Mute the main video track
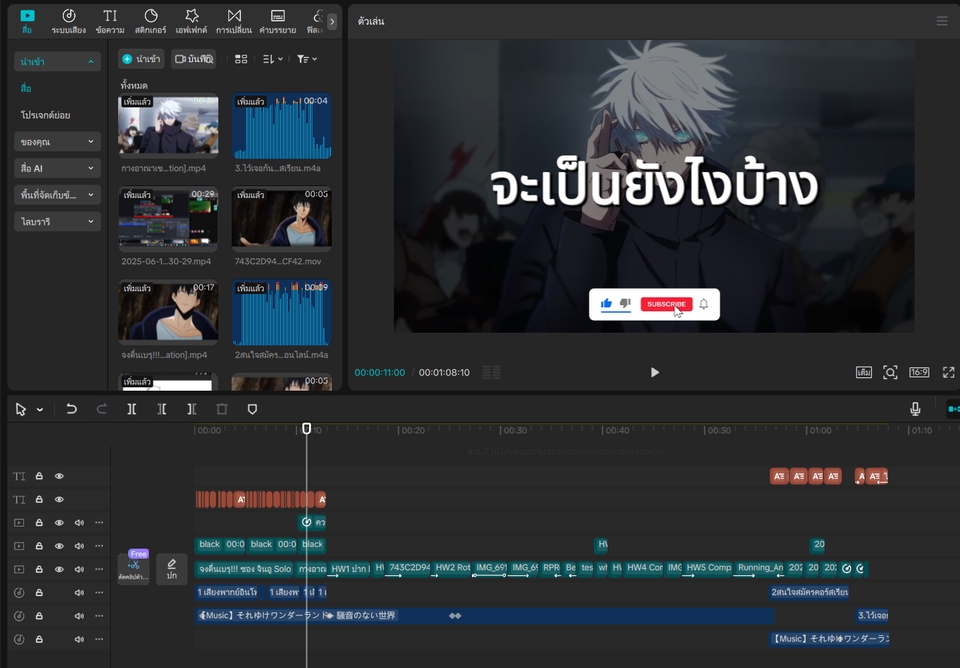The image size is (960, 668). tap(79, 569)
